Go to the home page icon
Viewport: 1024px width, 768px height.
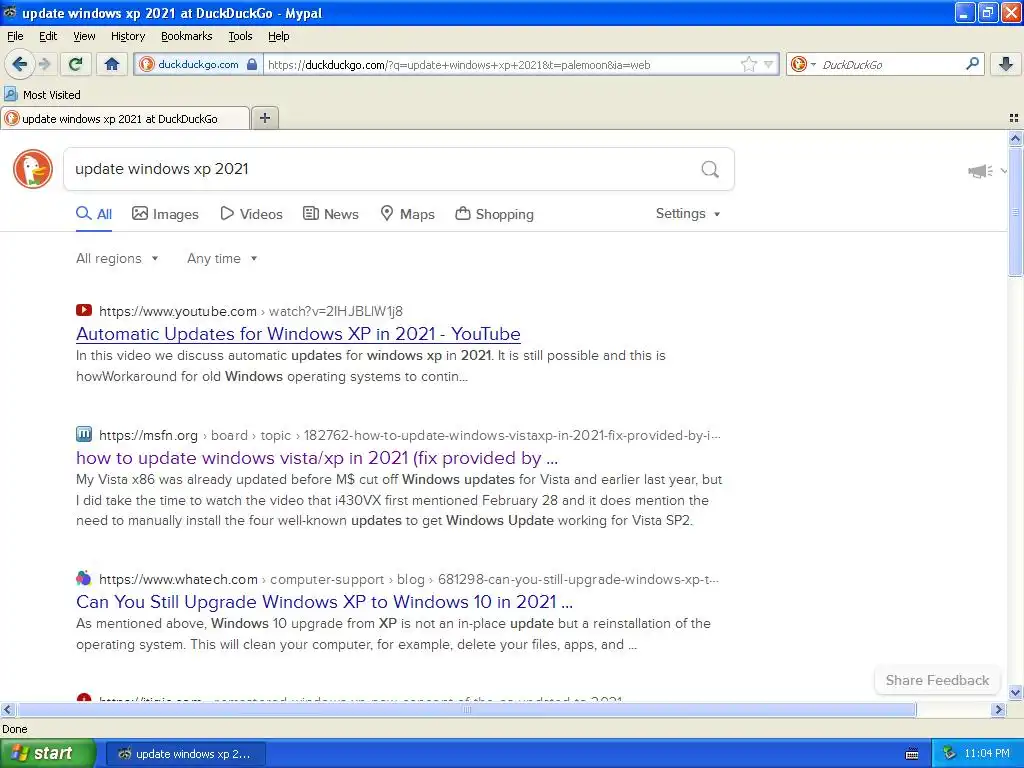(x=112, y=64)
